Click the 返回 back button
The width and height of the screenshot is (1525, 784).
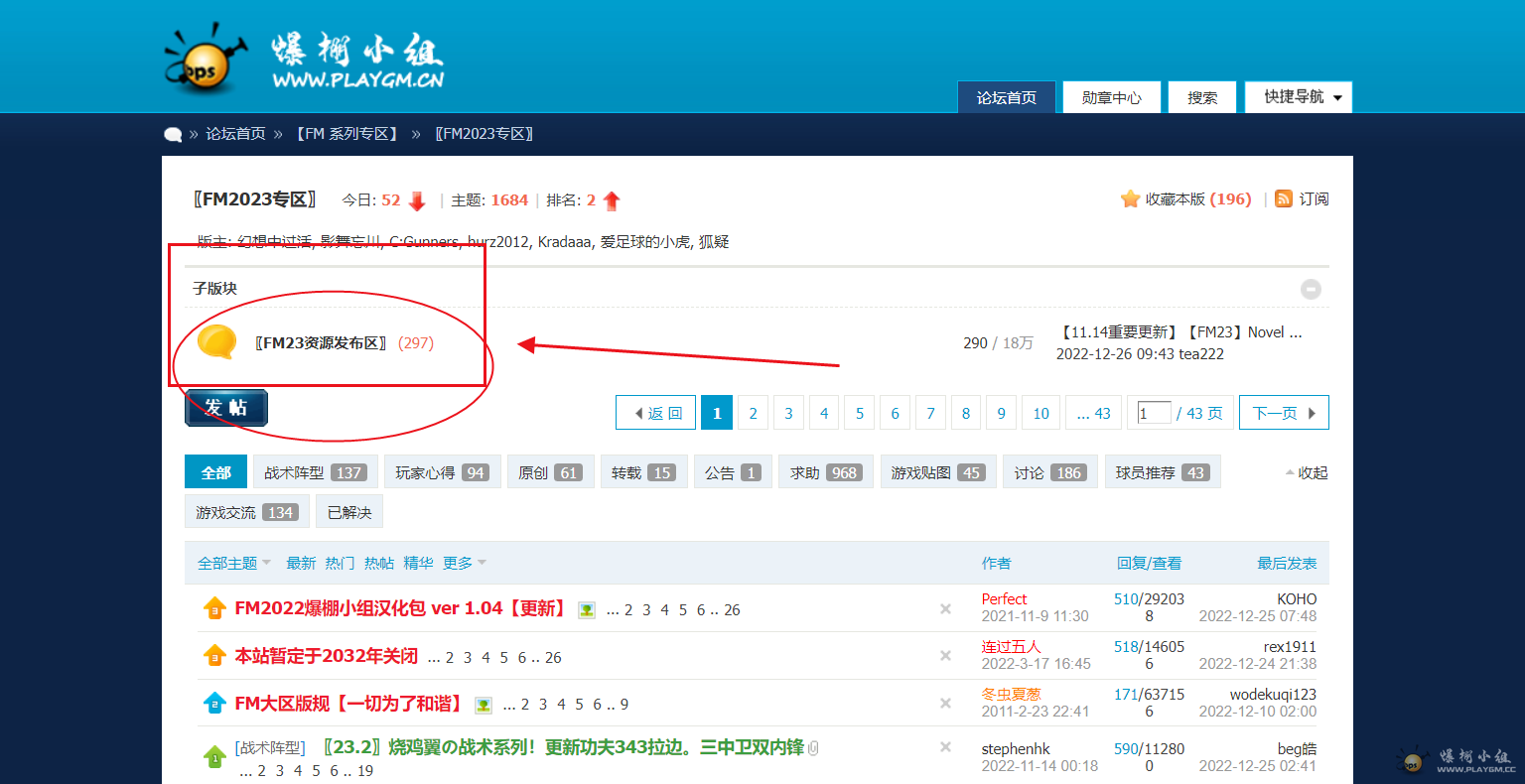(x=656, y=413)
